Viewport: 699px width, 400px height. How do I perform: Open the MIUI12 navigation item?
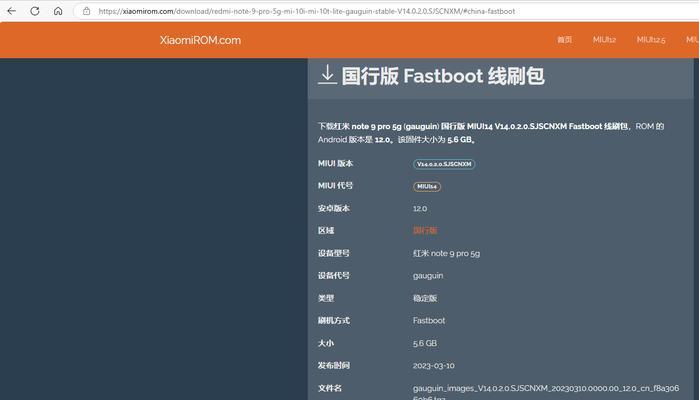point(604,40)
